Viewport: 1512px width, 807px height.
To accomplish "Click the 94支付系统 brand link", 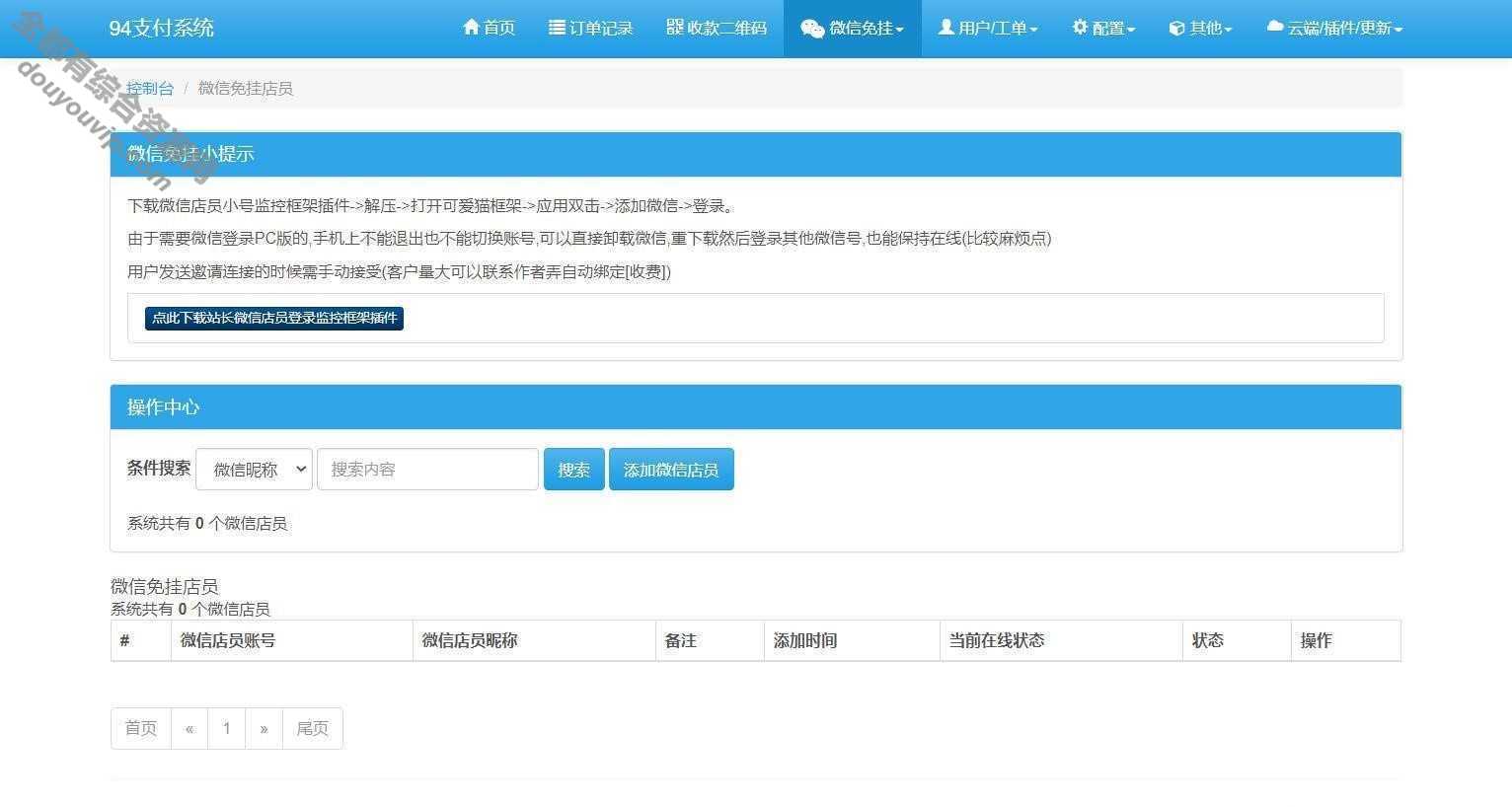I will pos(162,28).
